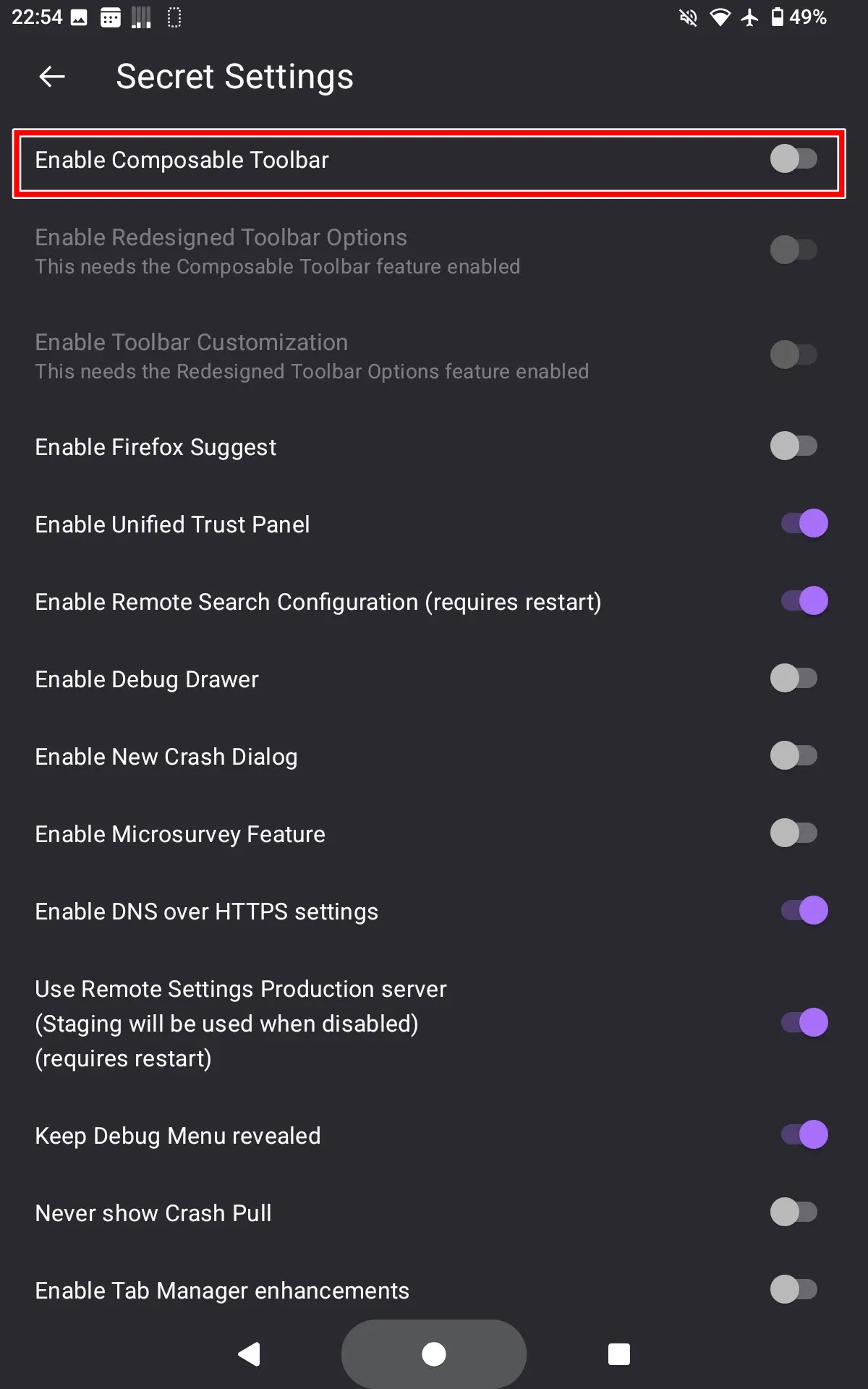The height and width of the screenshot is (1389, 868).
Task: Tap the image notification icon
Action: 79,17
